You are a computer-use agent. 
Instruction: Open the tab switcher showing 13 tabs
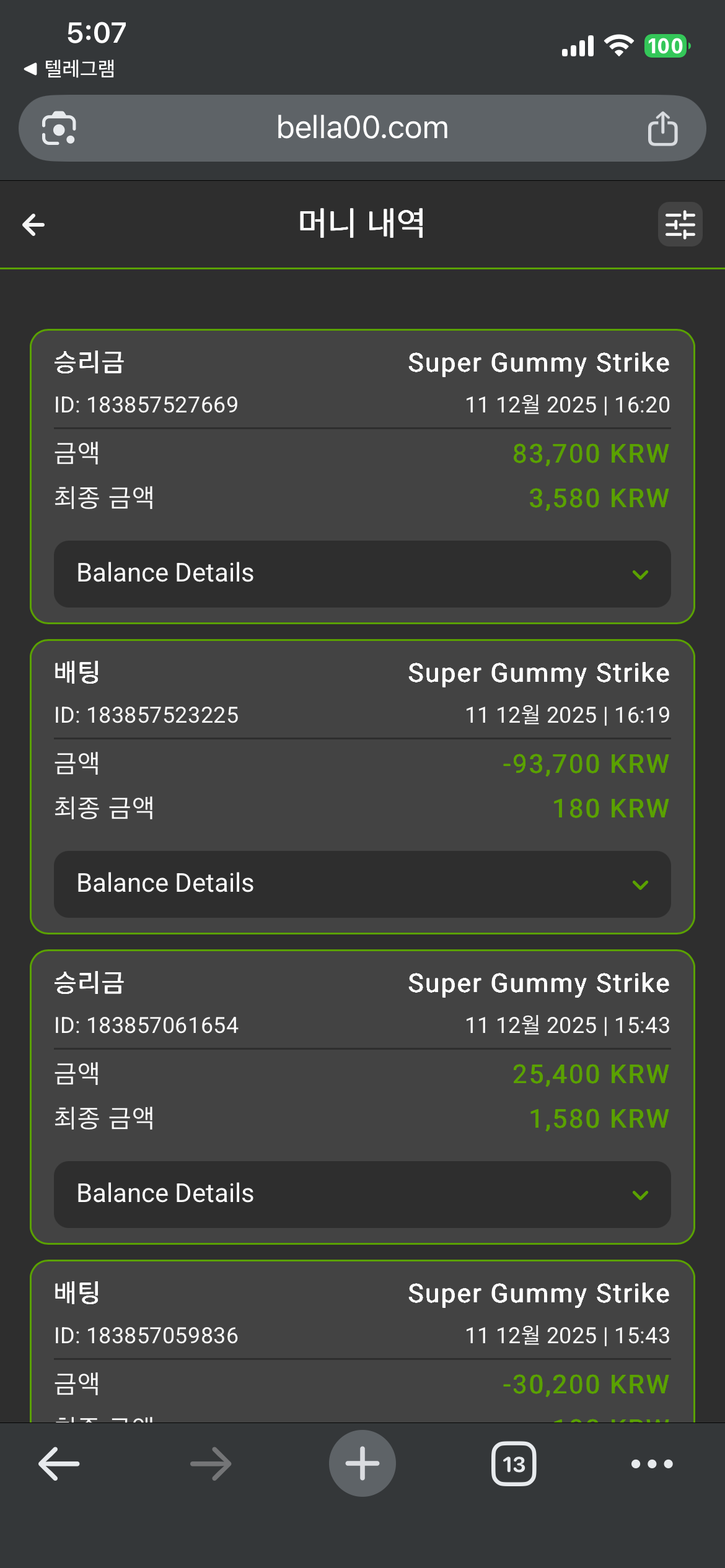tap(514, 1464)
